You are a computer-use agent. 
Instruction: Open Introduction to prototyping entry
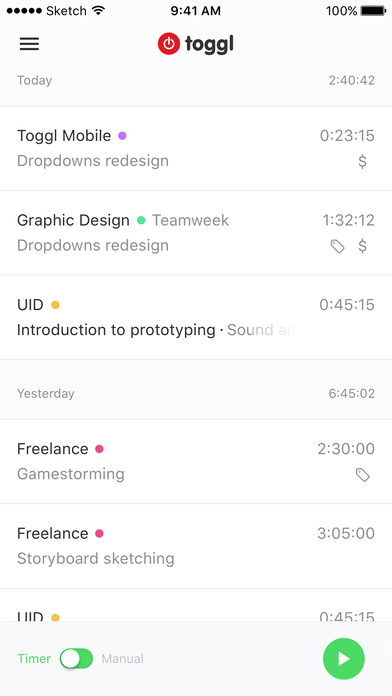(x=196, y=317)
